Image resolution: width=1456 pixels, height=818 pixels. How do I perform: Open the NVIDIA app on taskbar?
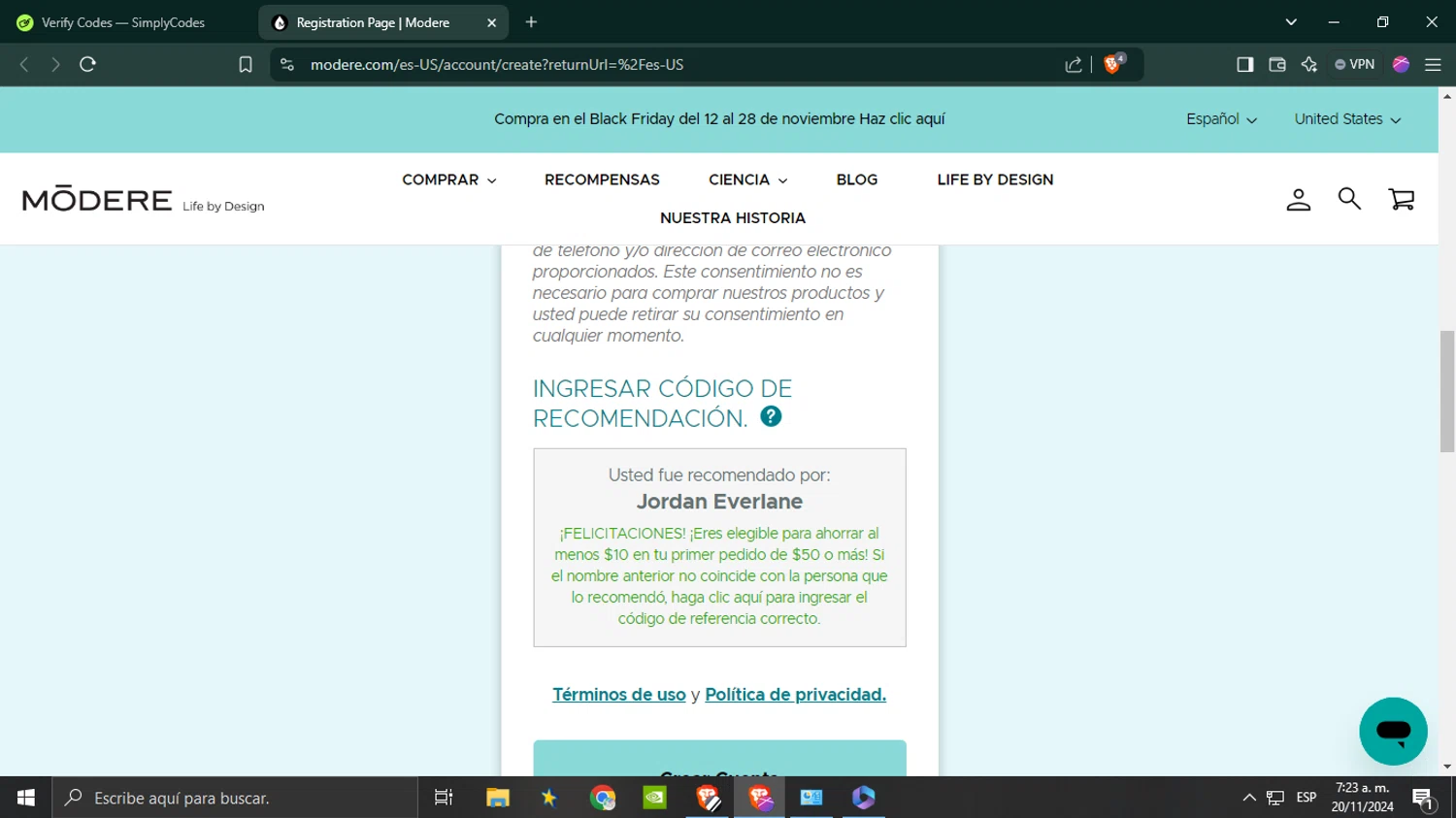tap(655, 798)
